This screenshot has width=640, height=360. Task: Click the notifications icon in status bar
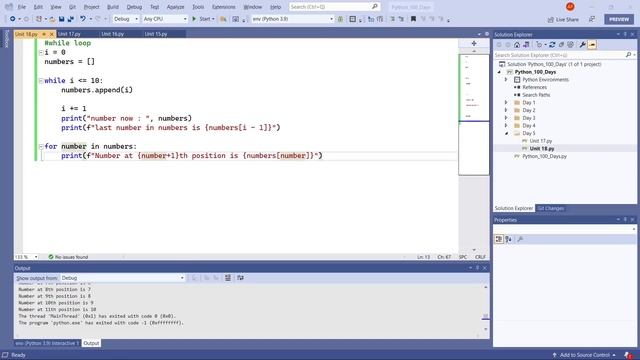[x=628, y=355]
